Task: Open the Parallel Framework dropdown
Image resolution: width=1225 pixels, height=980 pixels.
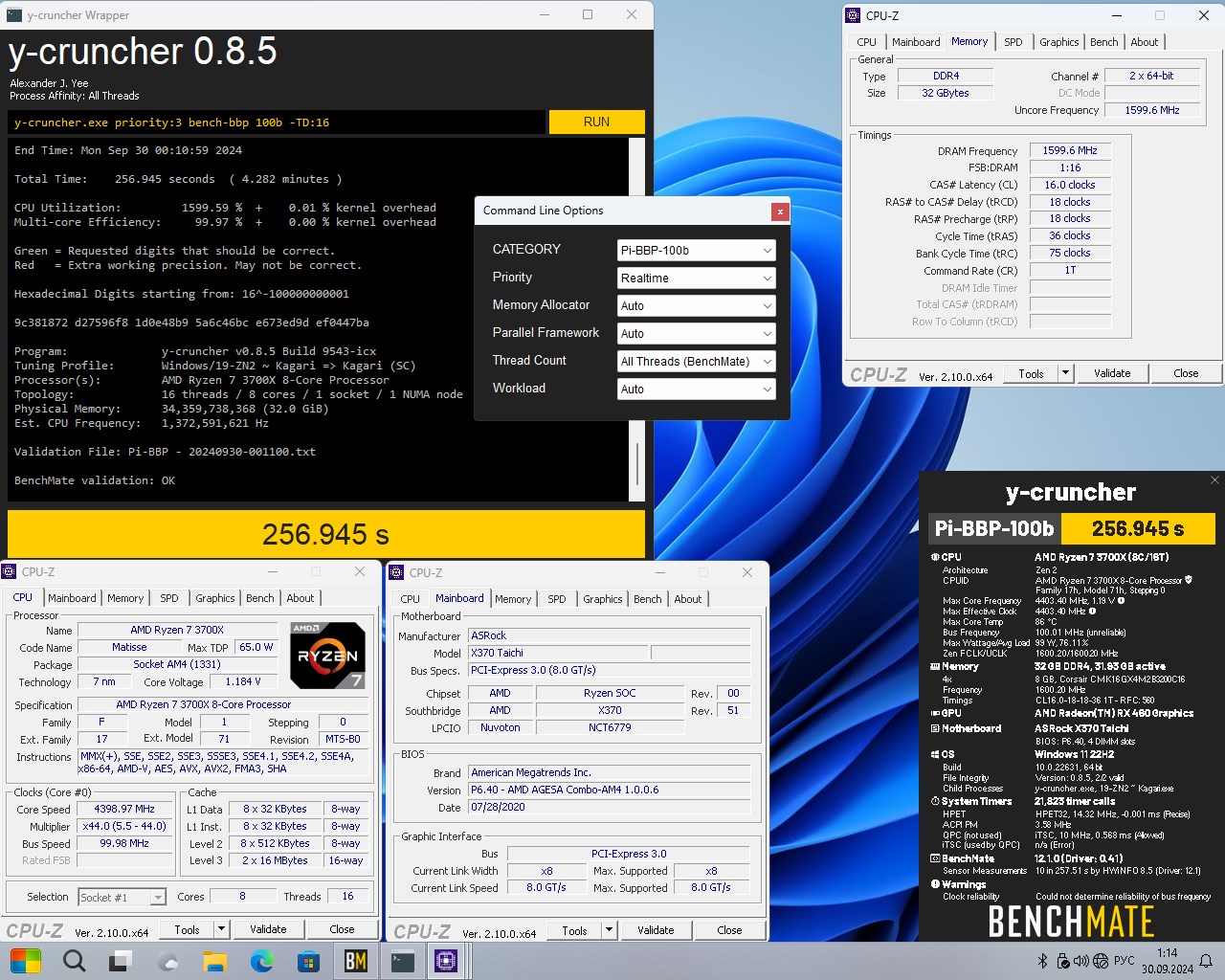Action: tap(696, 334)
